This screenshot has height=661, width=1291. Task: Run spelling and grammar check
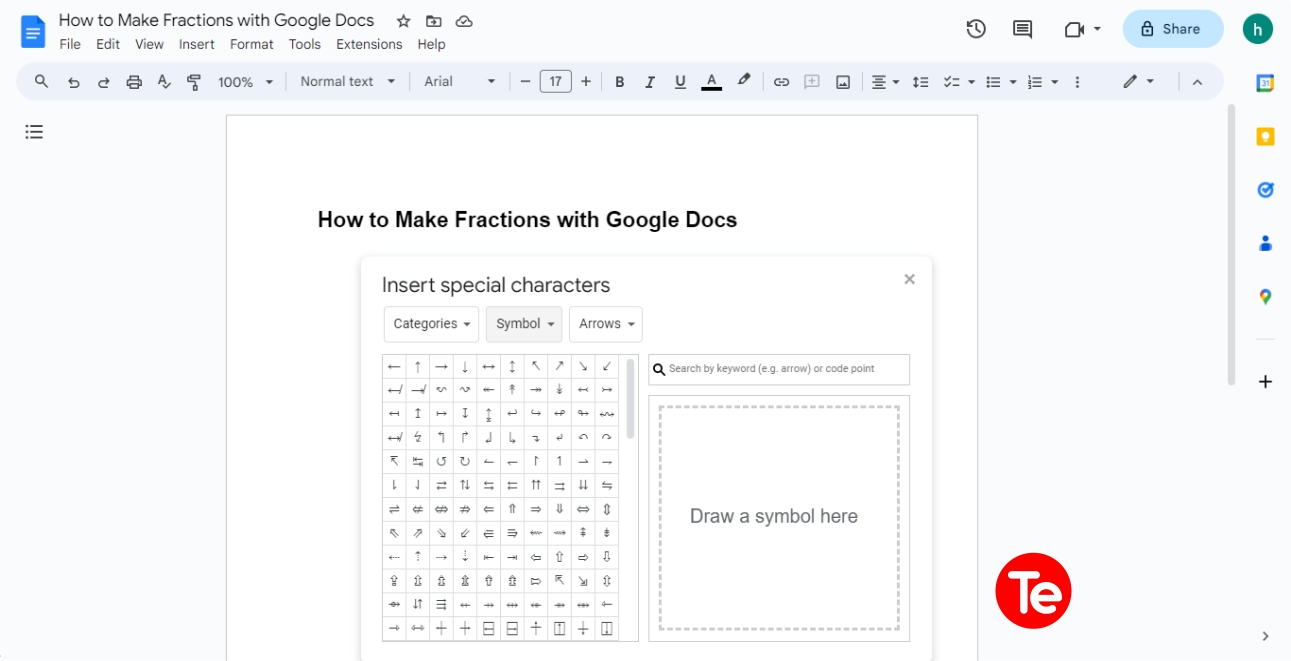(x=164, y=82)
